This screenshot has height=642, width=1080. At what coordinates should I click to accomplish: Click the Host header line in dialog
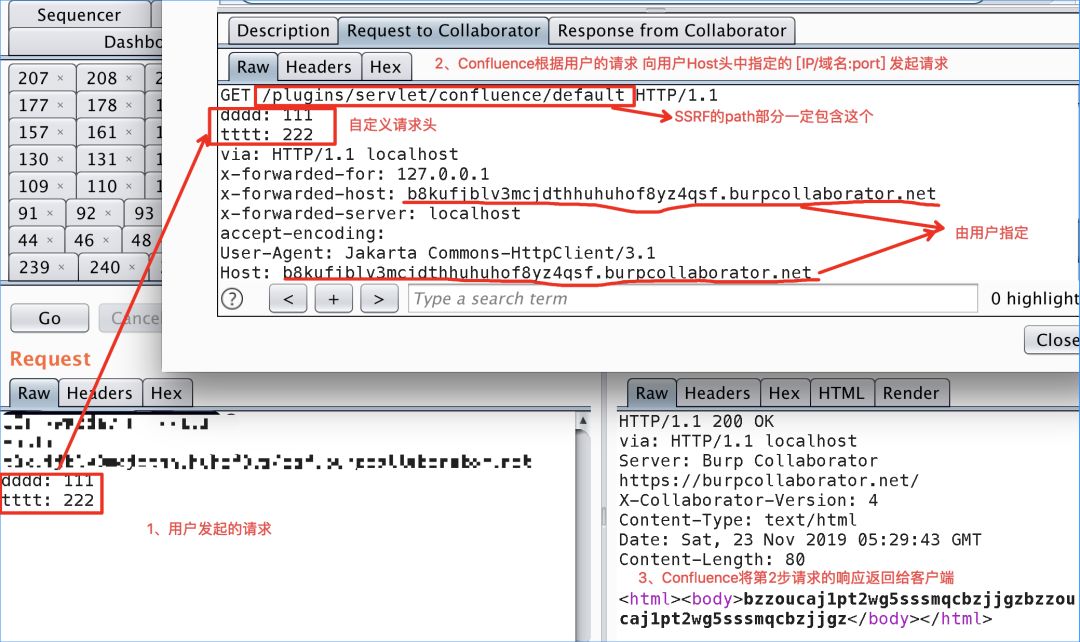(515, 273)
